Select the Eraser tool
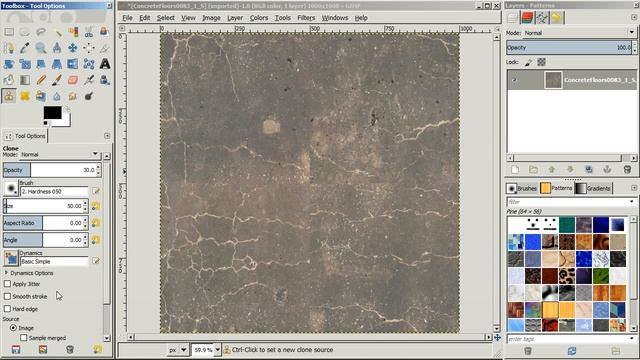 (x=73, y=80)
